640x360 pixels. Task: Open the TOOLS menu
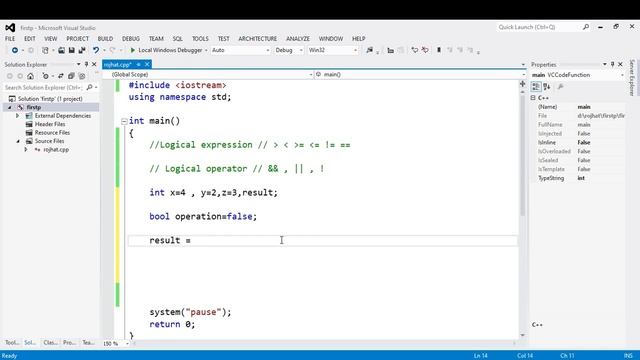[x=200, y=39]
